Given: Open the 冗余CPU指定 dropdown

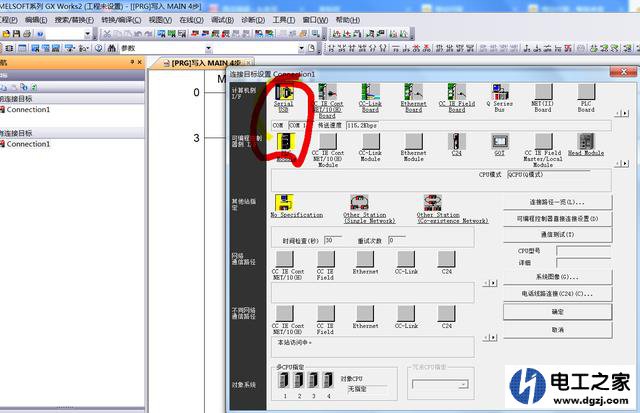Looking at the screenshot, I should (463, 384).
